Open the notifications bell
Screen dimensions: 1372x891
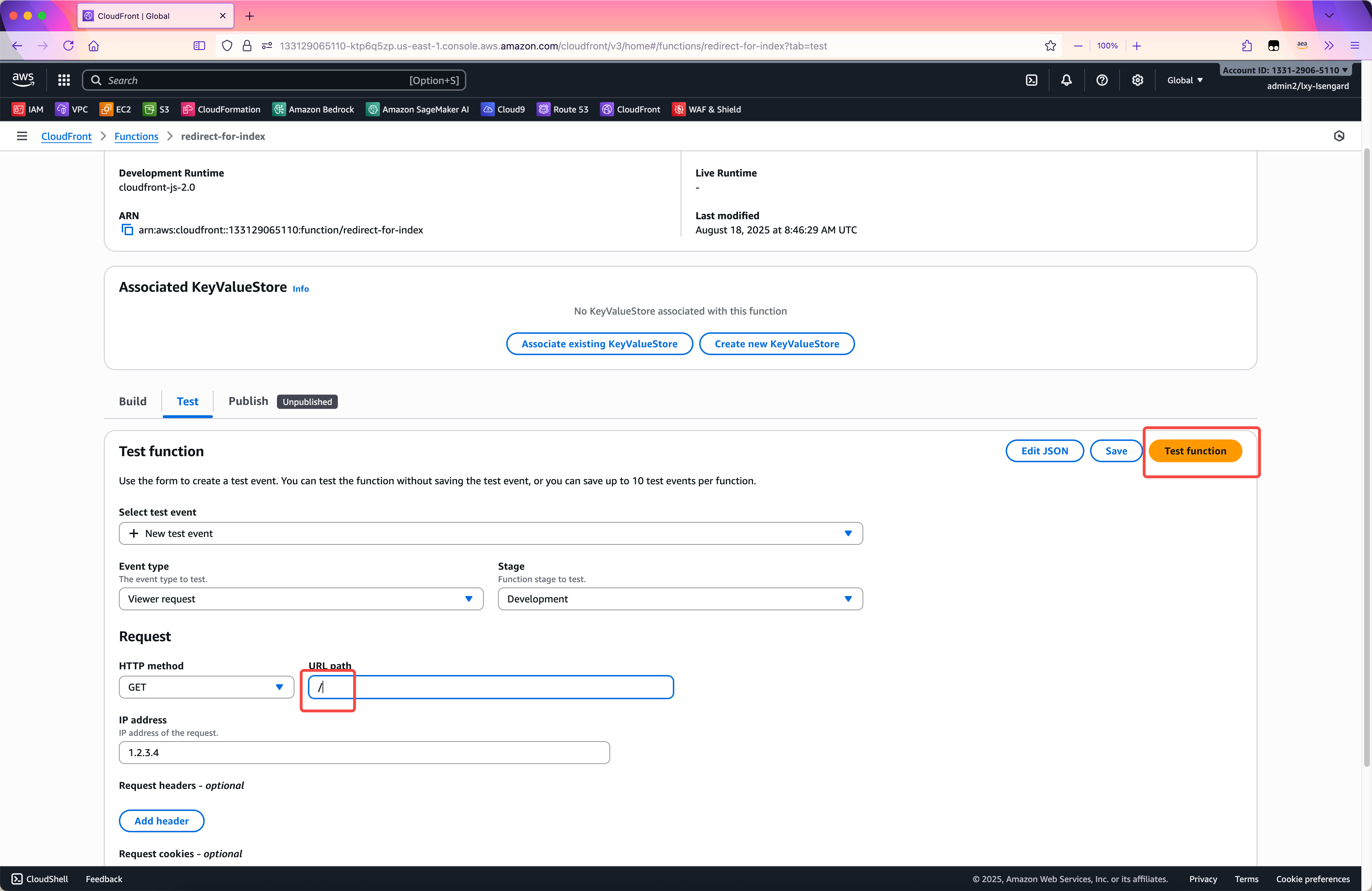[x=1067, y=80]
